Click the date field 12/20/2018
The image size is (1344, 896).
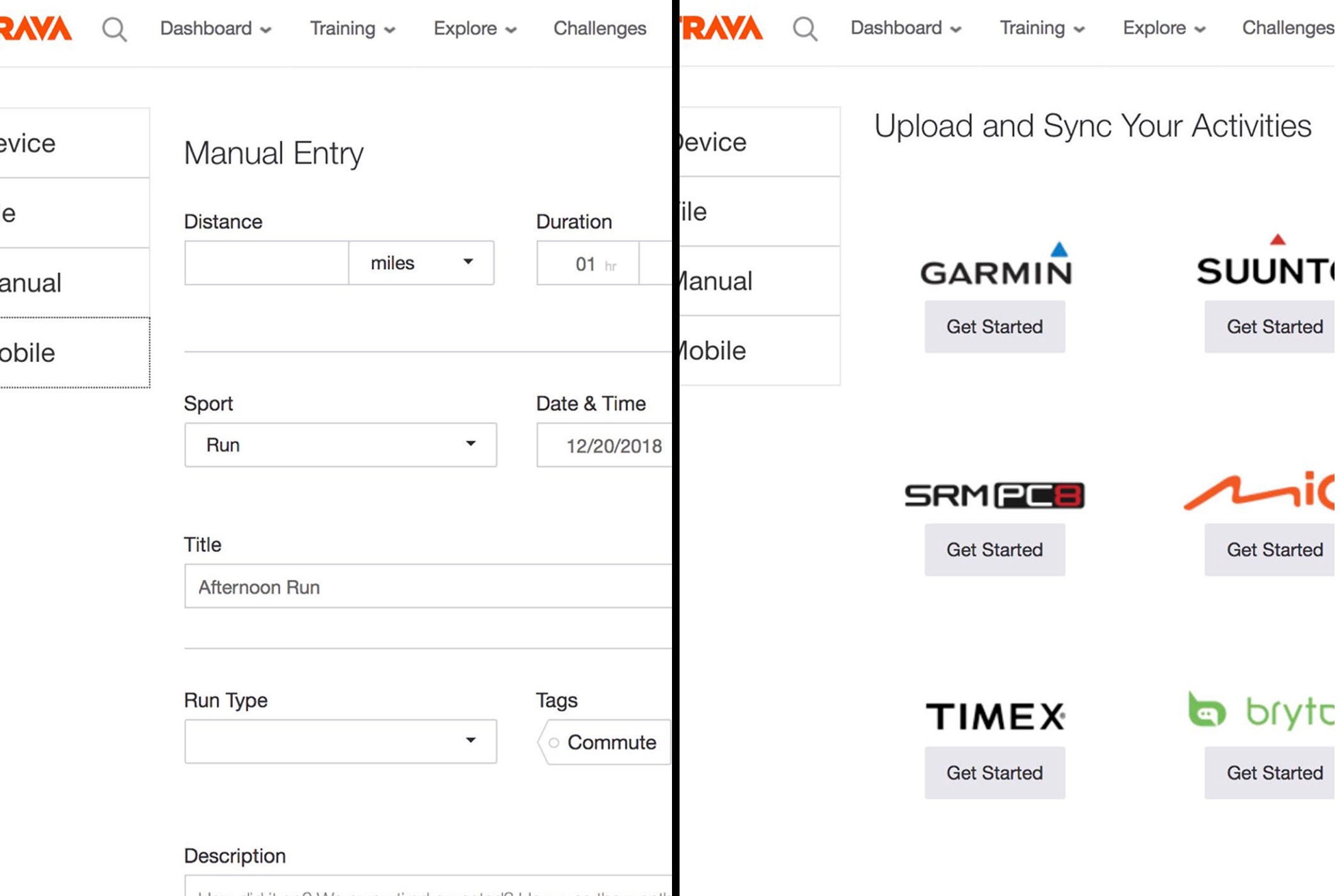pos(605,445)
